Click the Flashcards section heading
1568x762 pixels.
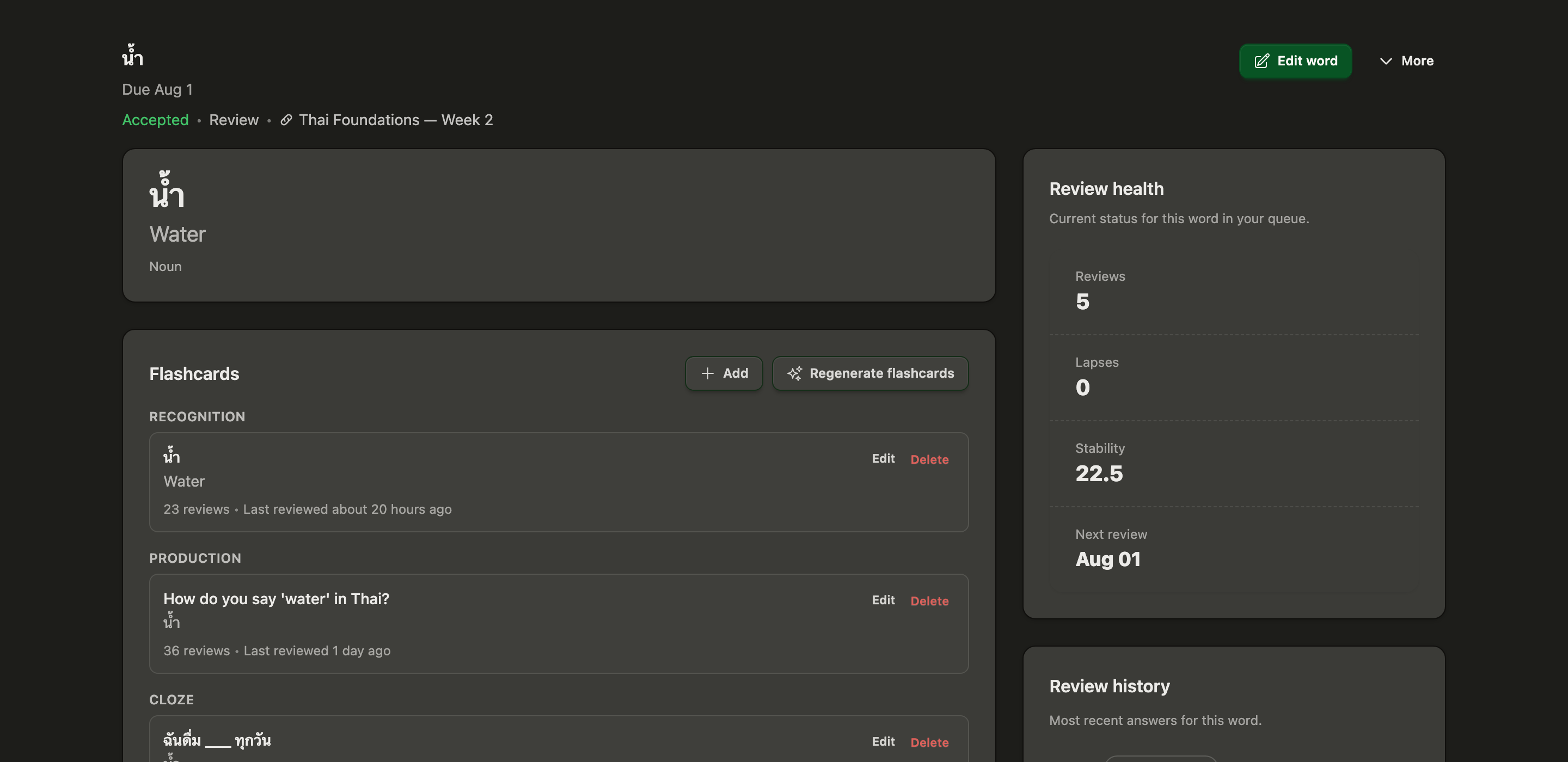click(x=194, y=374)
